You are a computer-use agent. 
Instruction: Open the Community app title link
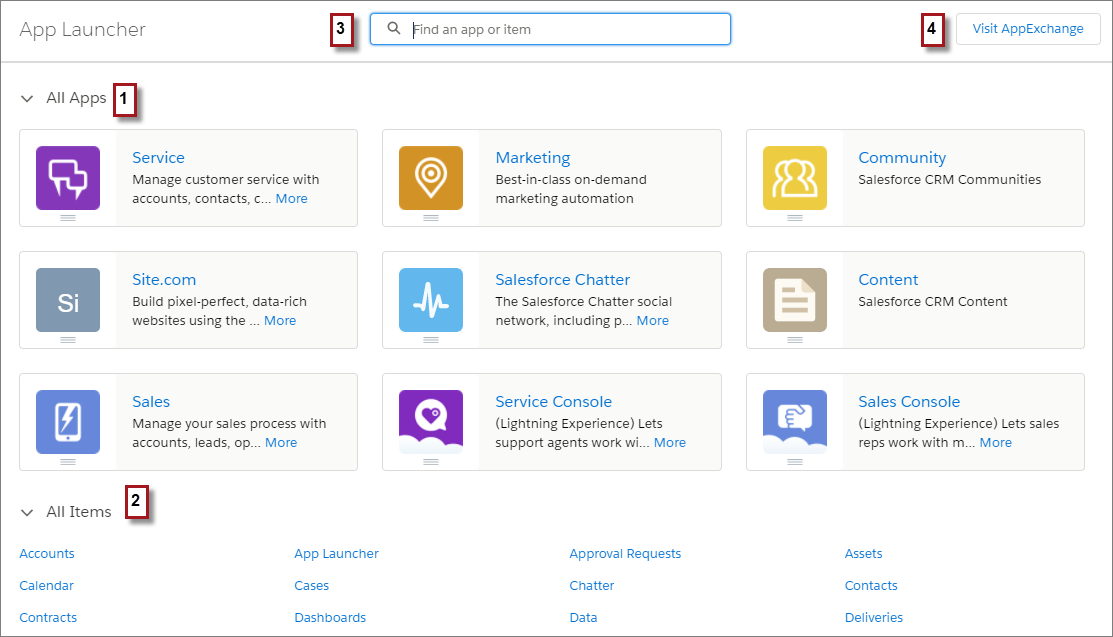(902, 158)
